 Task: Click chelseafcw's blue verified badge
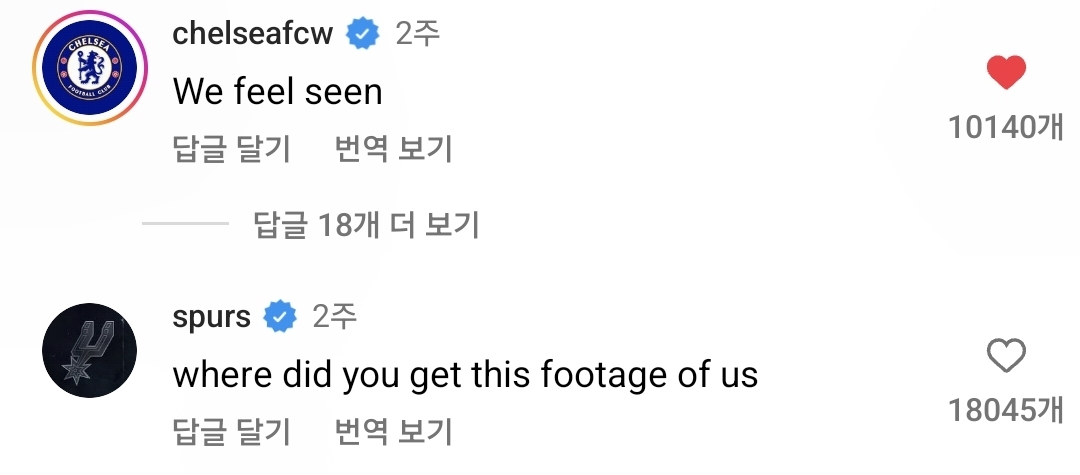(362, 34)
